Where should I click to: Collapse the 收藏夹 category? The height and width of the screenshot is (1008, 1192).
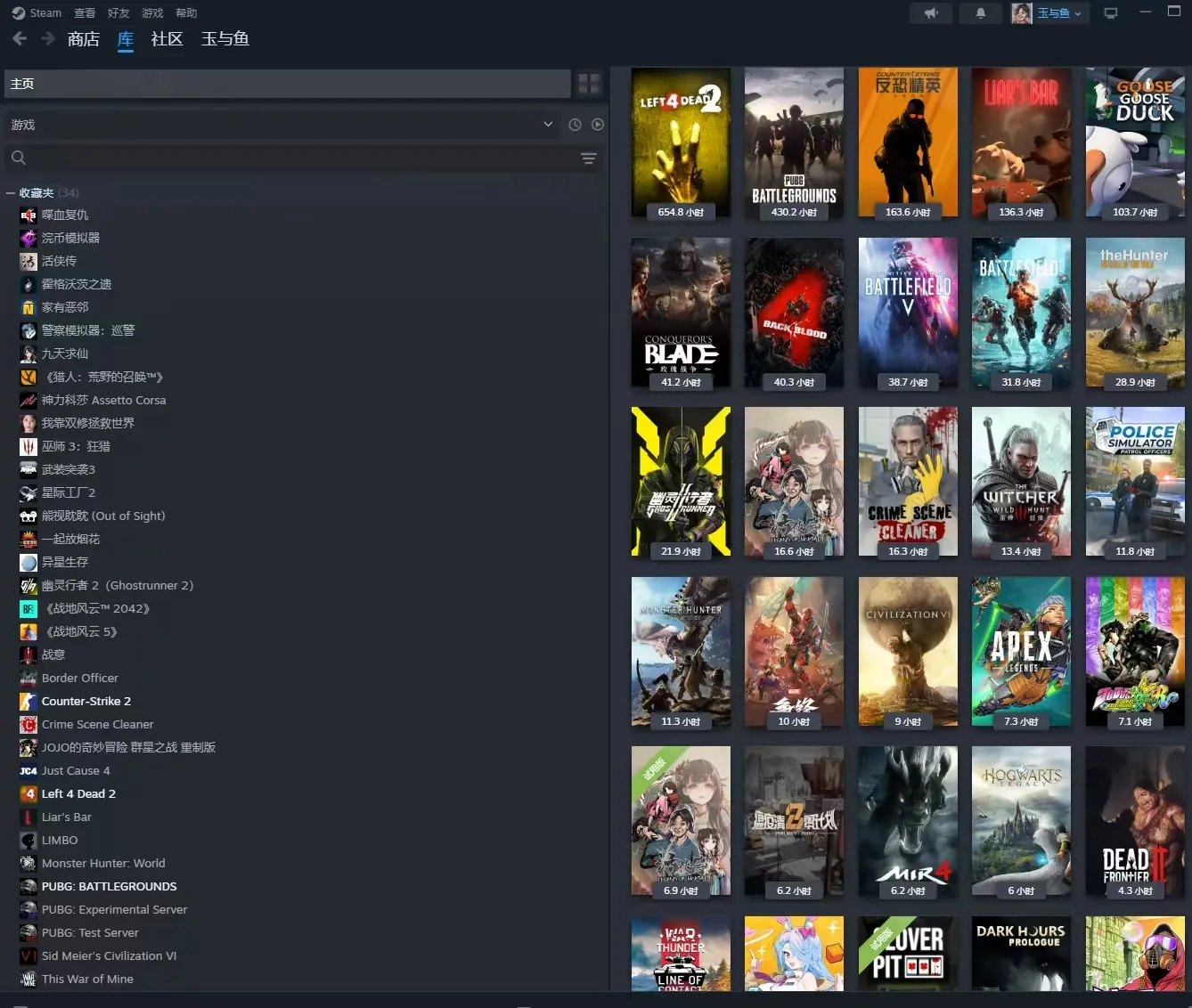pyautogui.click(x=11, y=192)
